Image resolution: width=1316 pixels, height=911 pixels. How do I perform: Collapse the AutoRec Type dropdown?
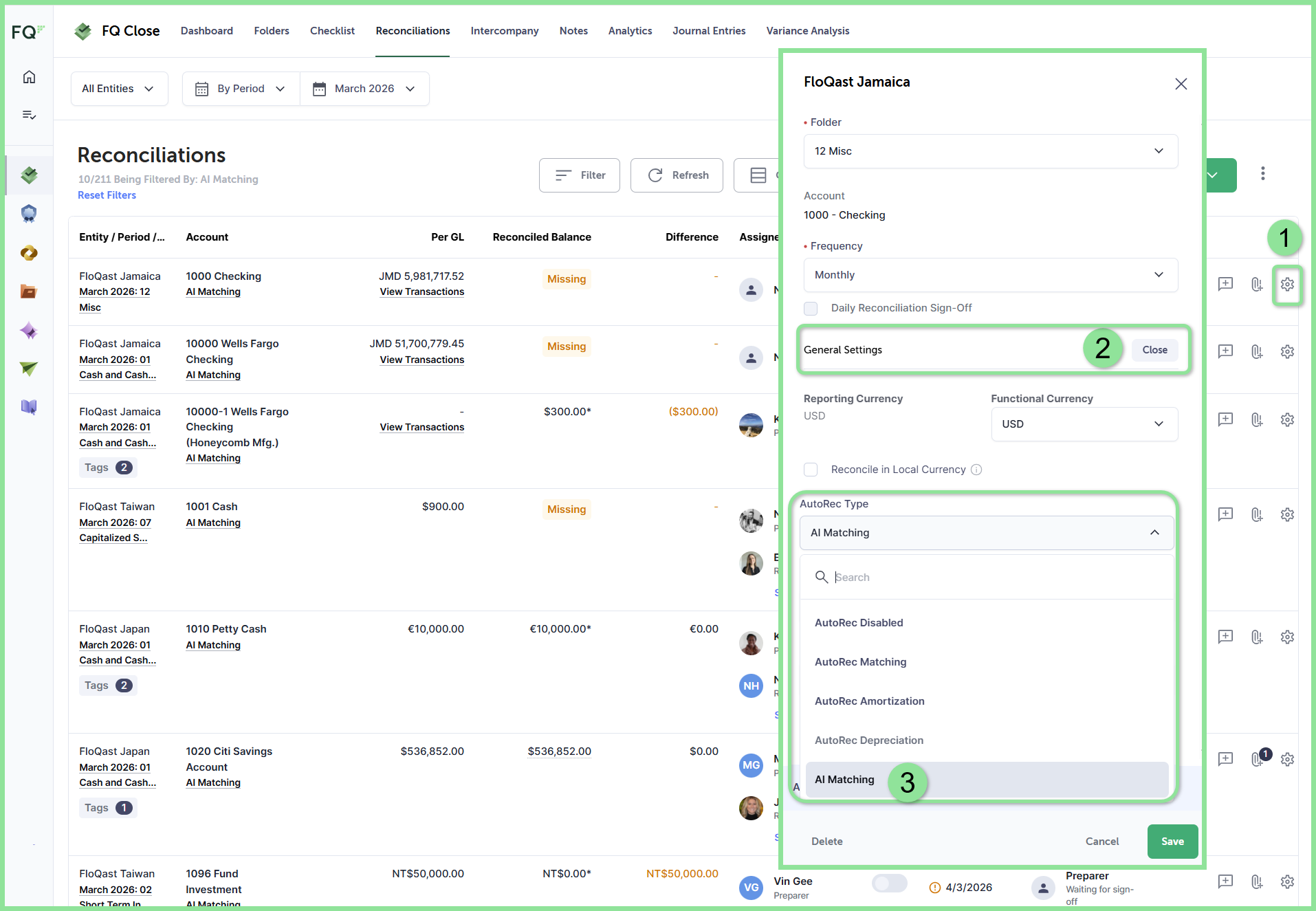click(x=986, y=533)
